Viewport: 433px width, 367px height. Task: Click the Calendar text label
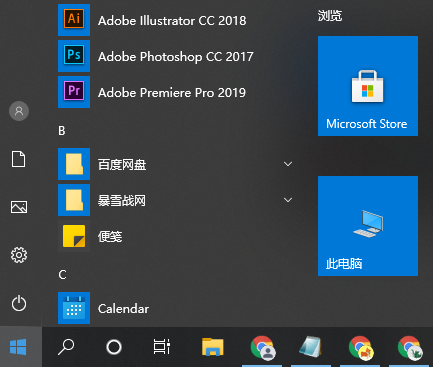[123, 309]
